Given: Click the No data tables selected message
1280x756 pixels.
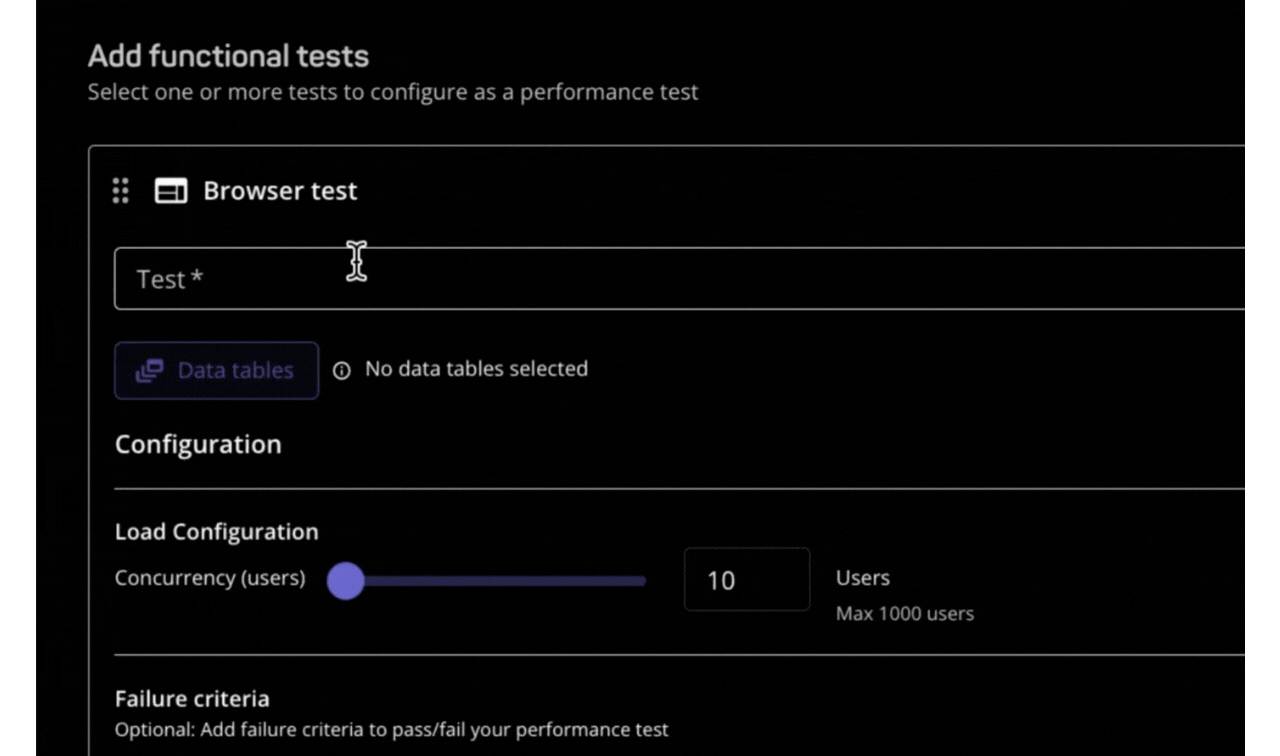Looking at the screenshot, I should tap(476, 368).
